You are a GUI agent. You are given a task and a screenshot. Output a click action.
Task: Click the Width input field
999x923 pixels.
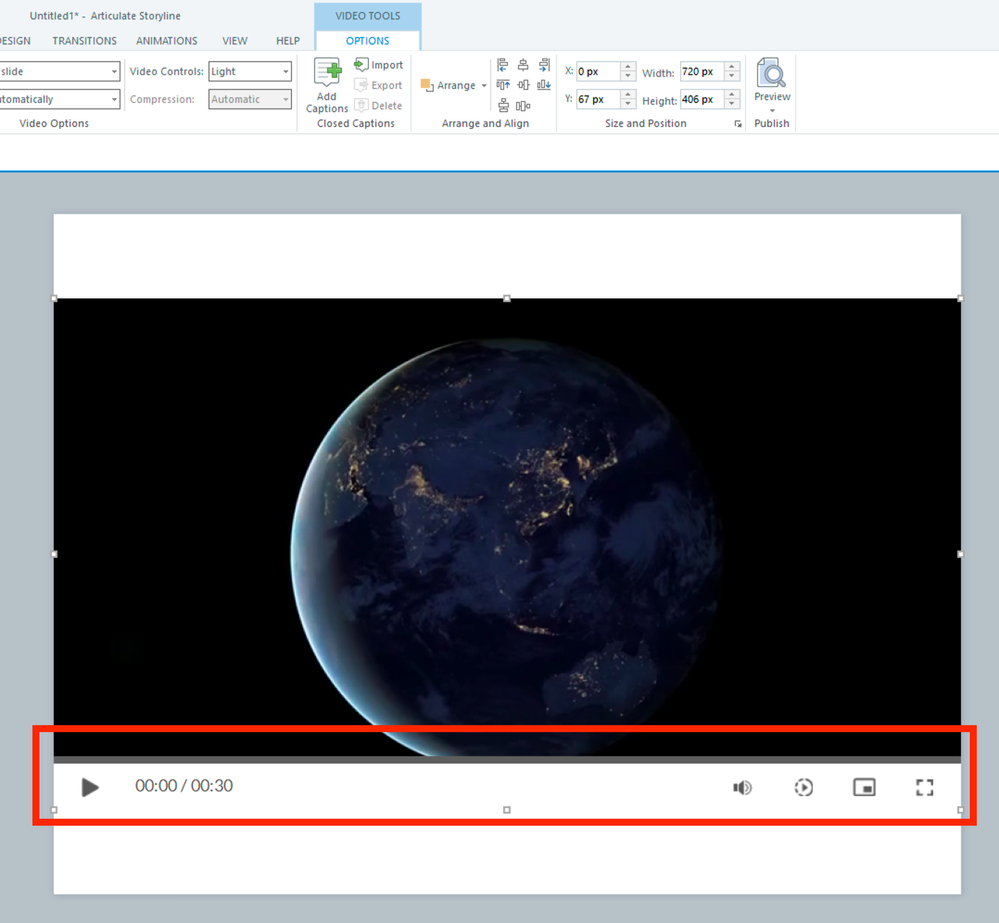click(x=702, y=72)
